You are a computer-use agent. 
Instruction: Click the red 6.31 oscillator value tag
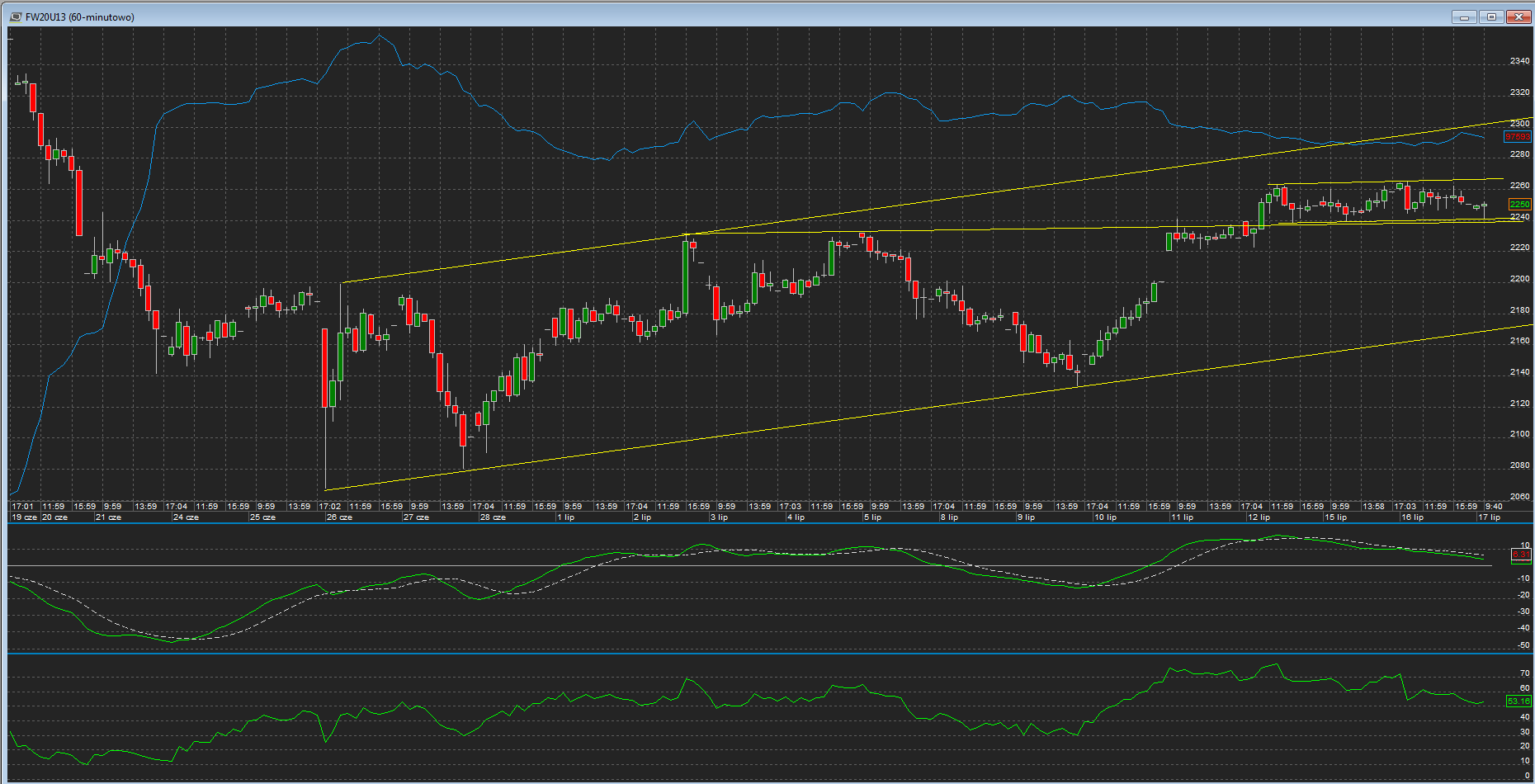tap(1519, 555)
